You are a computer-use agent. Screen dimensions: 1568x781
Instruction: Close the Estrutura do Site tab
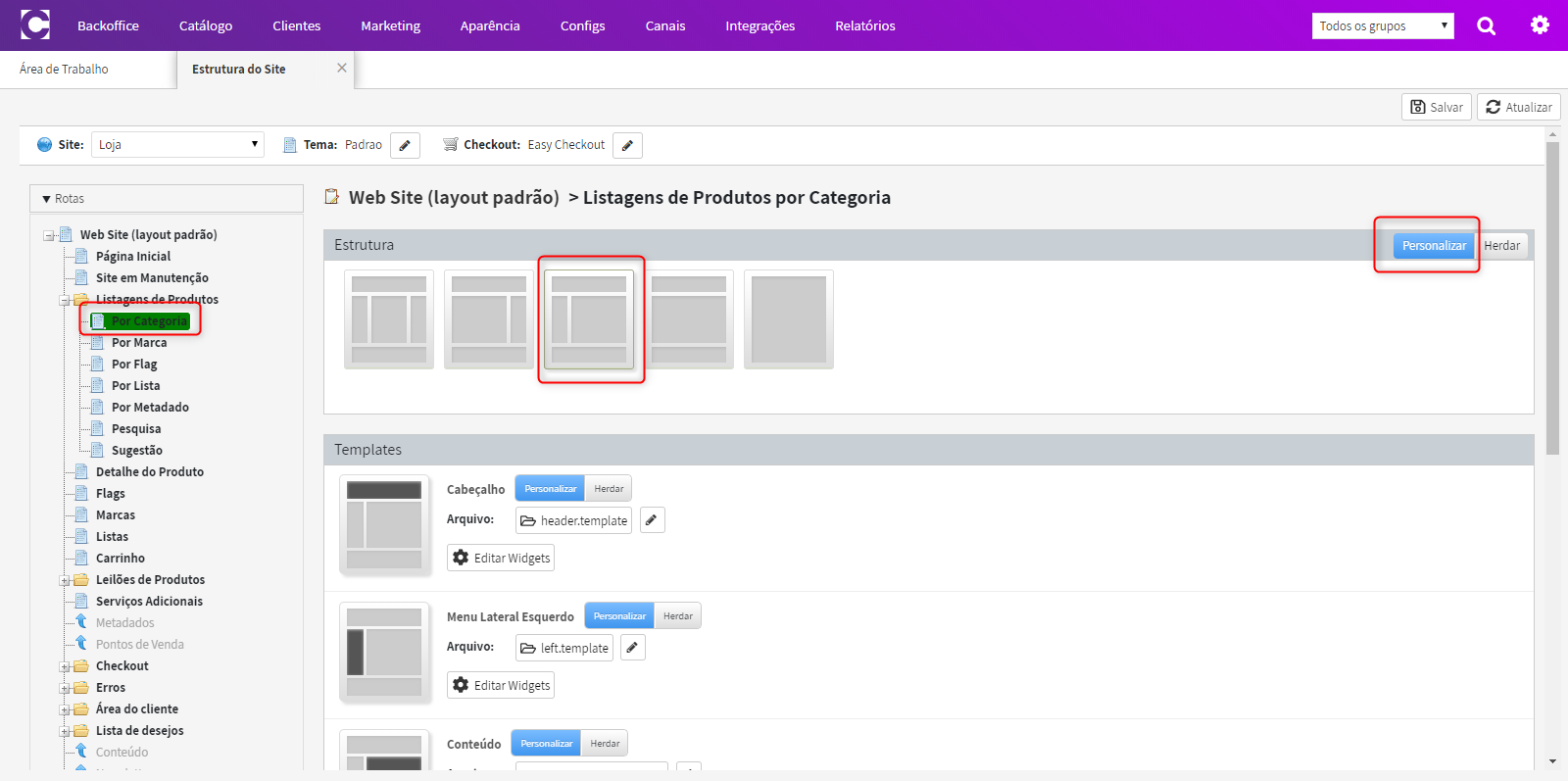pyautogui.click(x=342, y=68)
